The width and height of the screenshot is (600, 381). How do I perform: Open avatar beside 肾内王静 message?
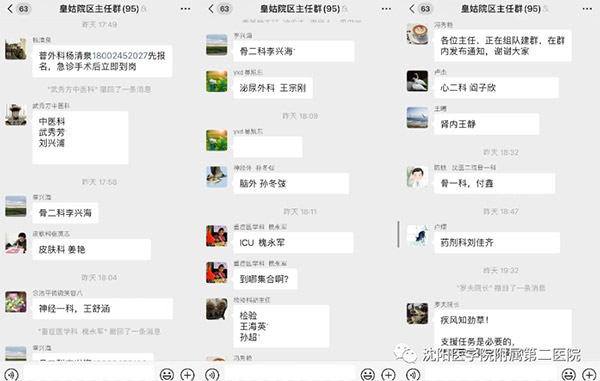pos(417,117)
